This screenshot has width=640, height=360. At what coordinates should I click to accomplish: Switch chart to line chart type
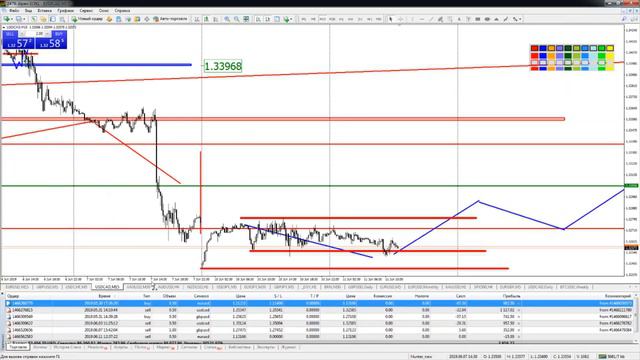(216, 19)
